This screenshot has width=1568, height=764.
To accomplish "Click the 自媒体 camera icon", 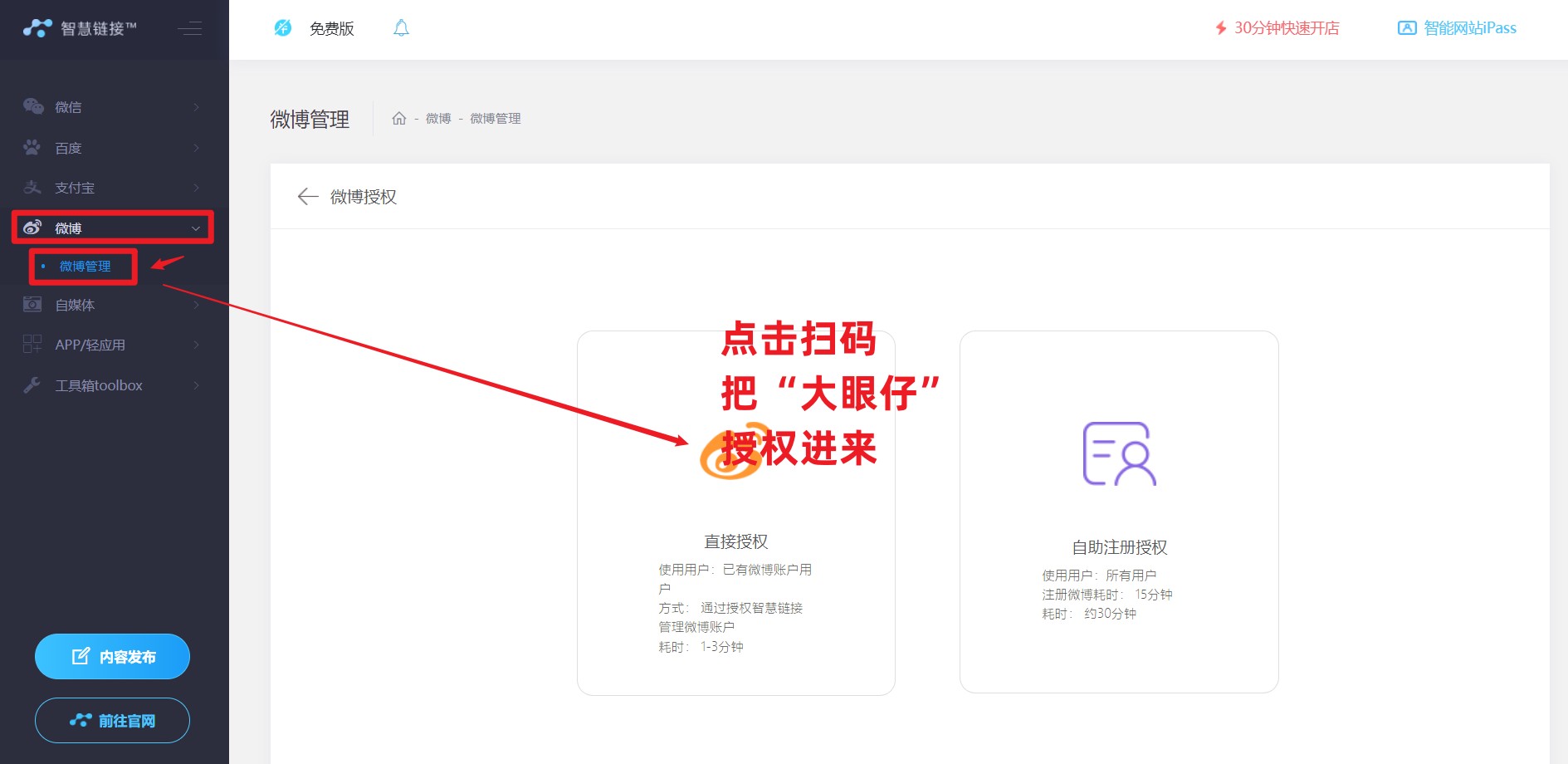I will click(32, 304).
